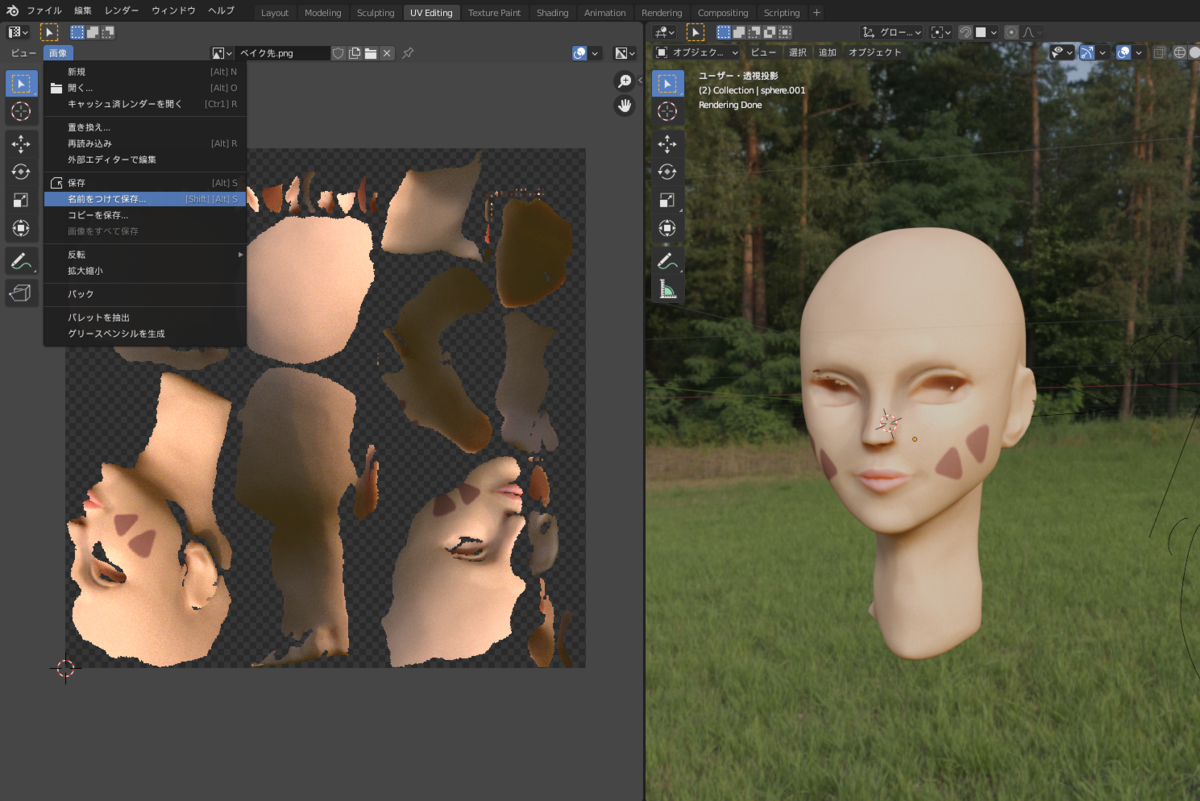This screenshot has width=1200, height=801.
Task: Select the Tweak tool in image editor toolbar
Action: click(x=21, y=84)
